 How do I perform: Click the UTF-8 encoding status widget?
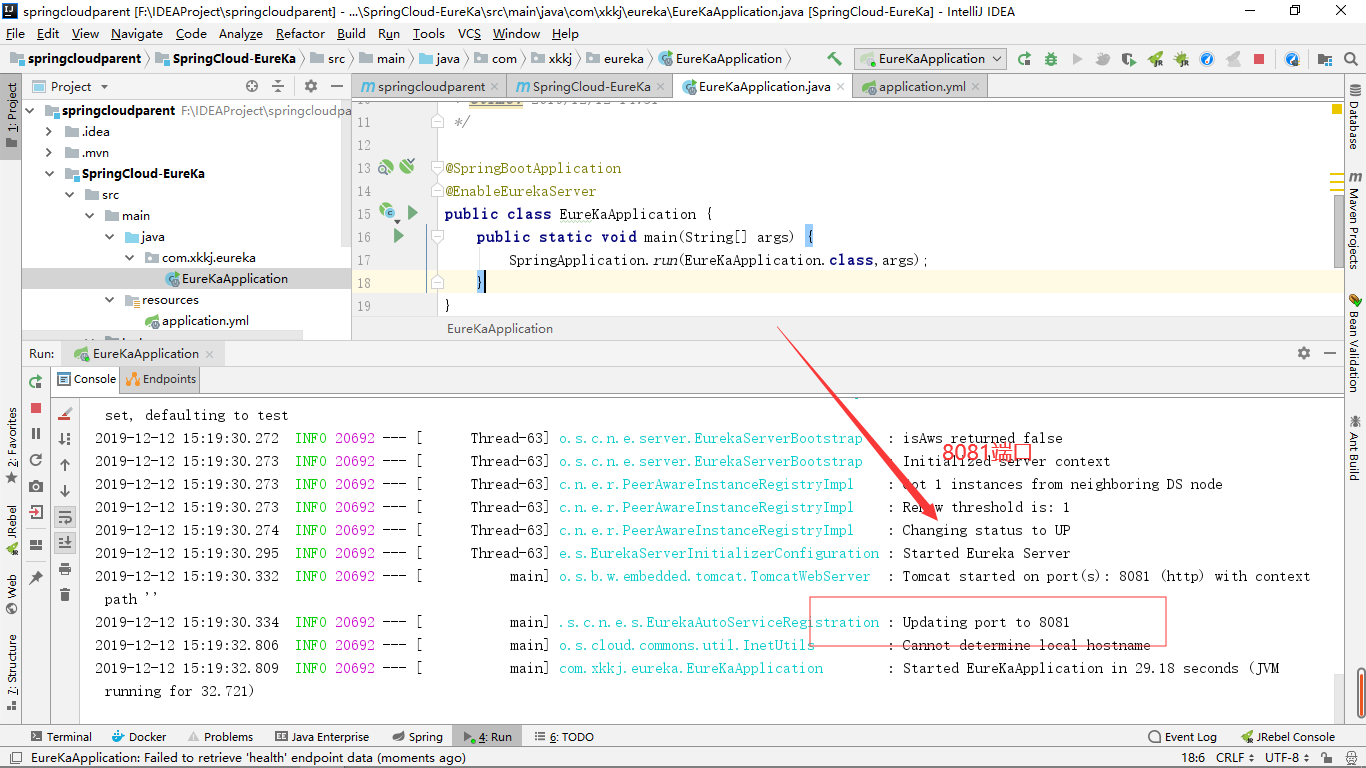1286,758
